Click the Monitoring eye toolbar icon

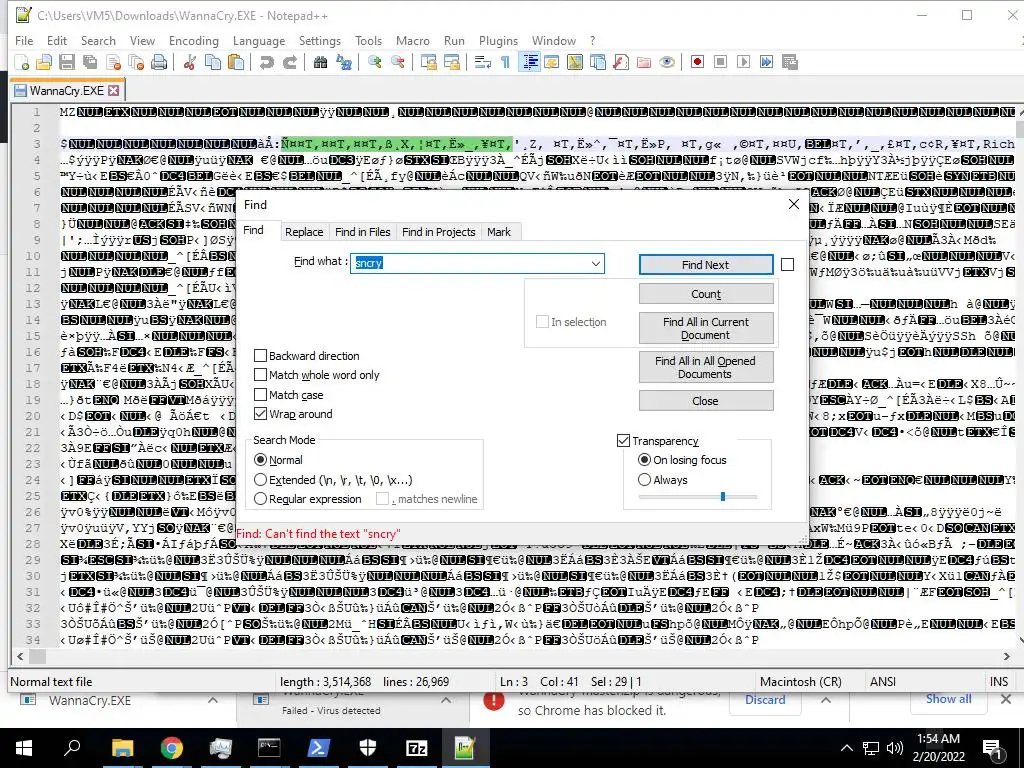[x=667, y=62]
